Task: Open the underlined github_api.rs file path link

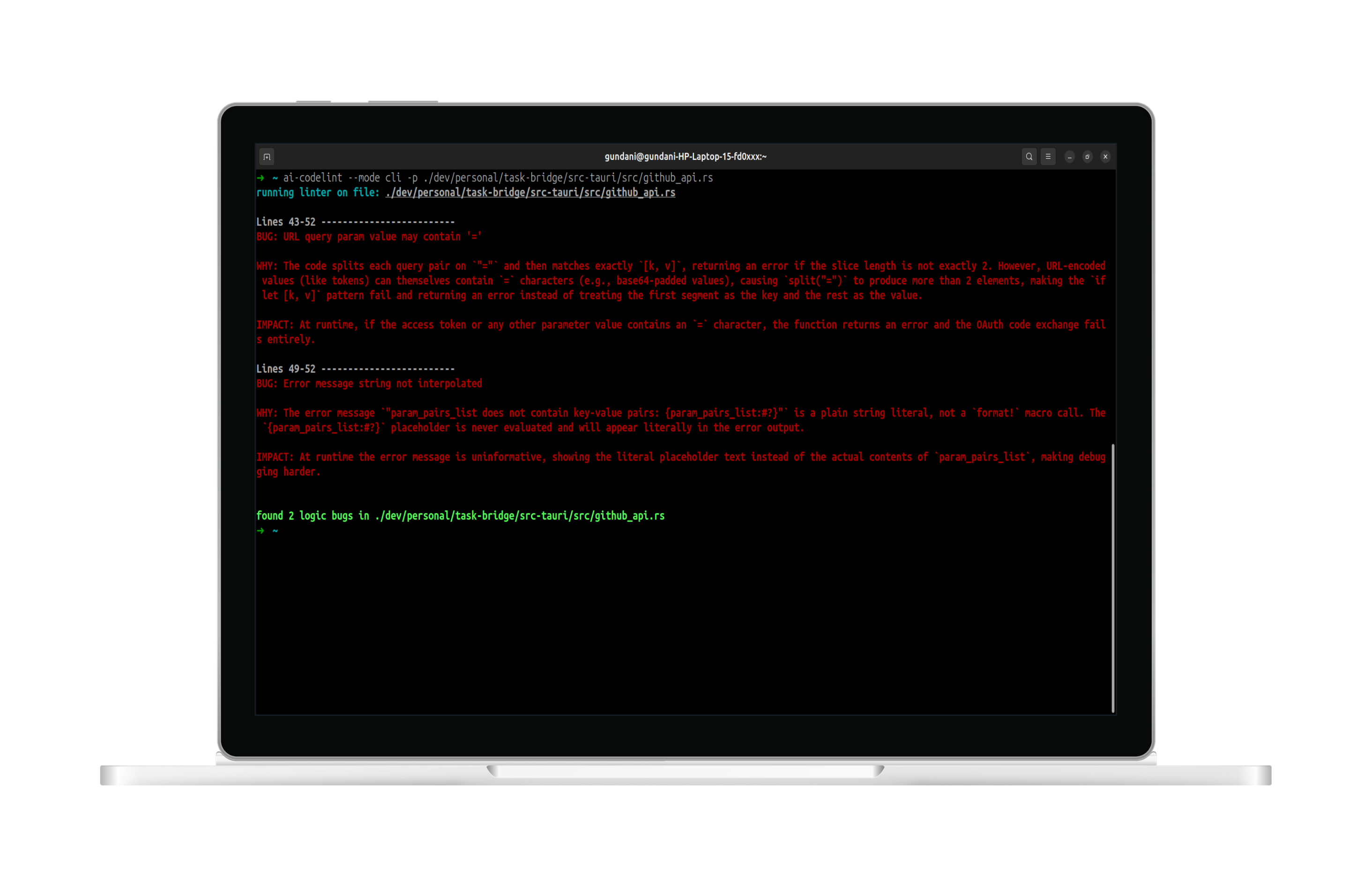Action: click(530, 193)
